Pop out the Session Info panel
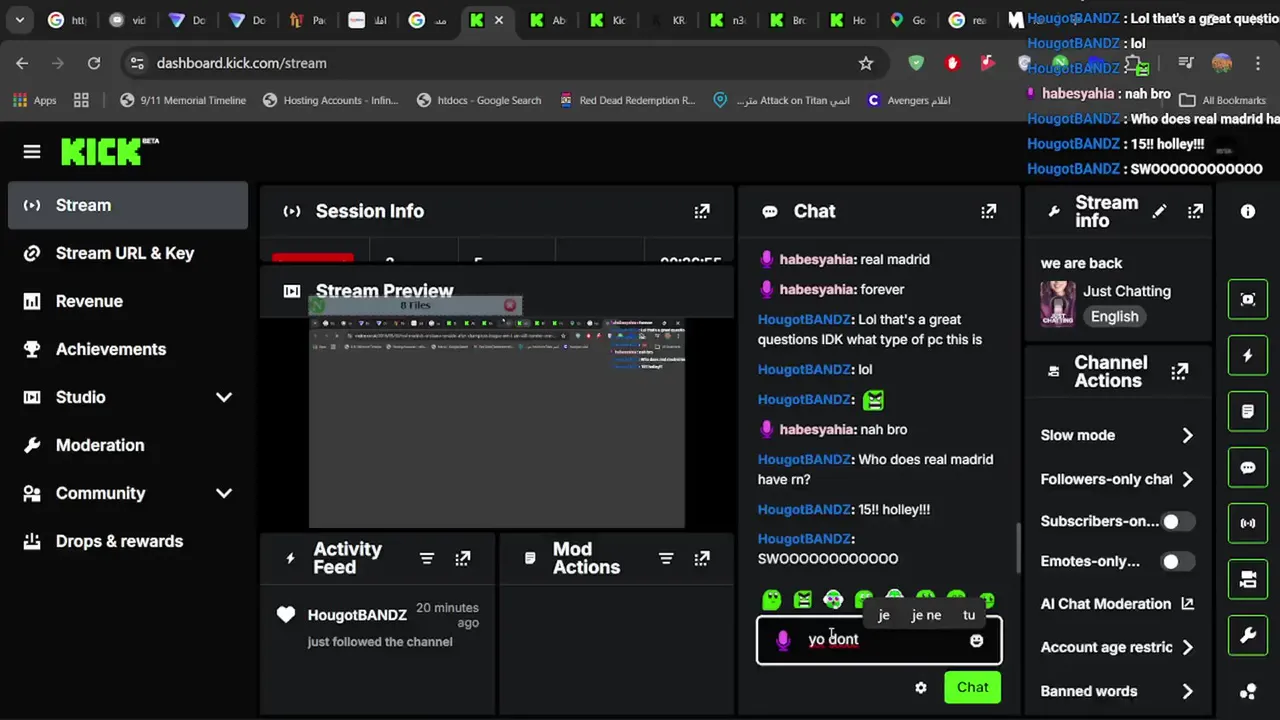Image resolution: width=1280 pixels, height=720 pixels. click(x=702, y=211)
